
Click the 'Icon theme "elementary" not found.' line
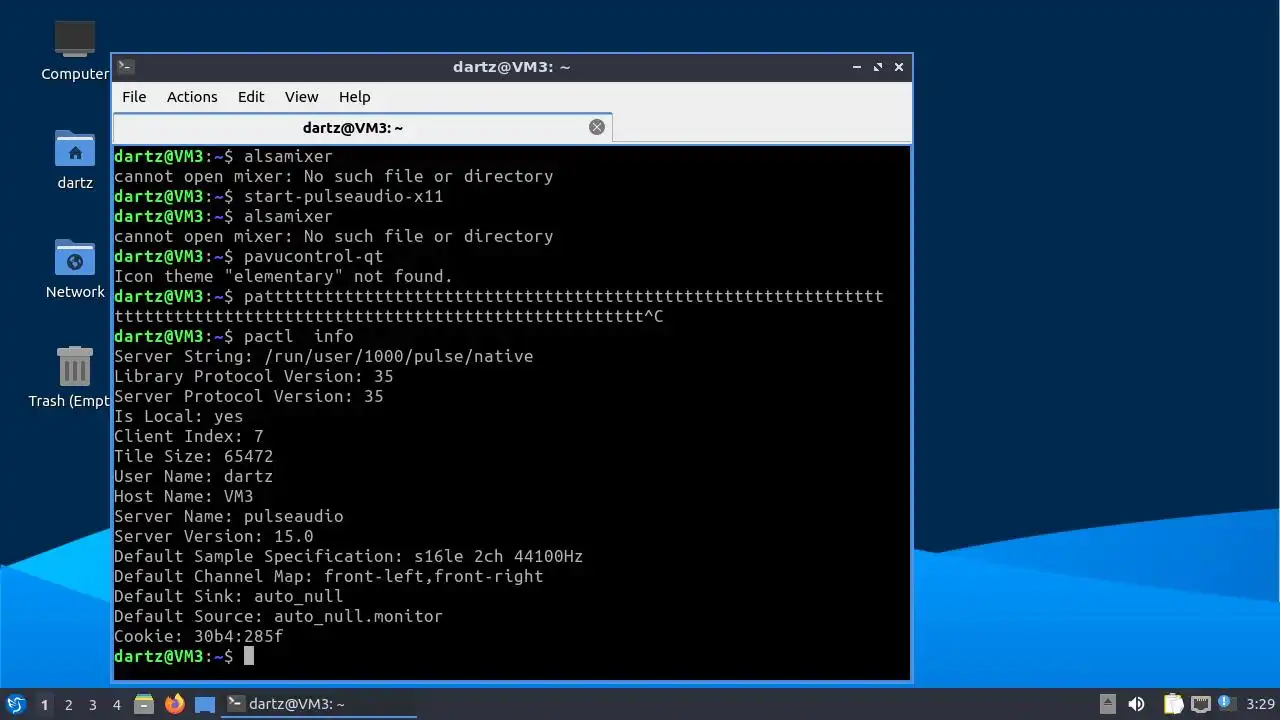(284, 276)
